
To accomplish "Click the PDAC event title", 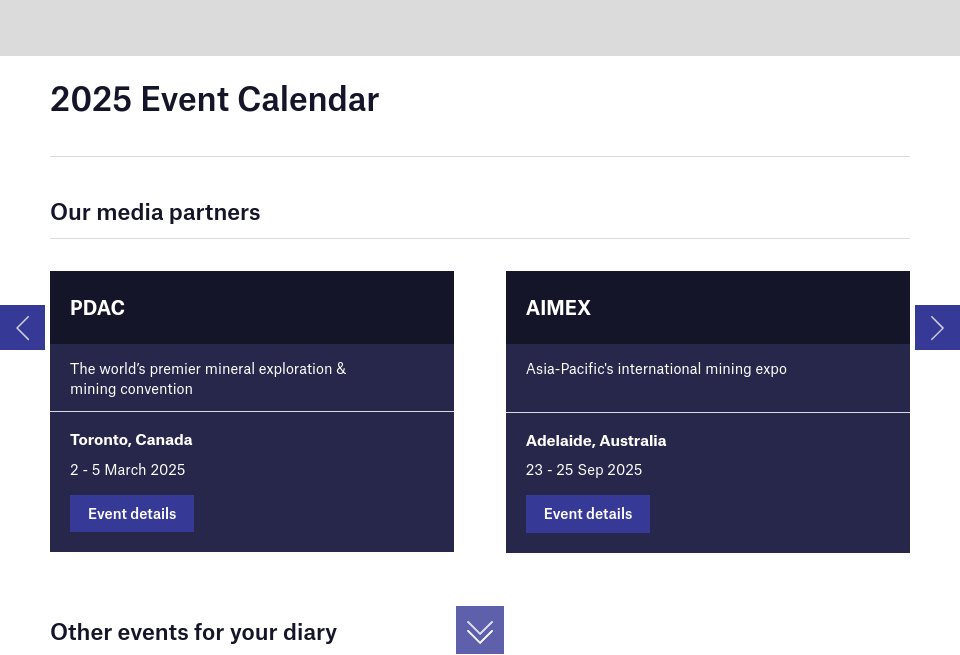I will coord(97,307).
